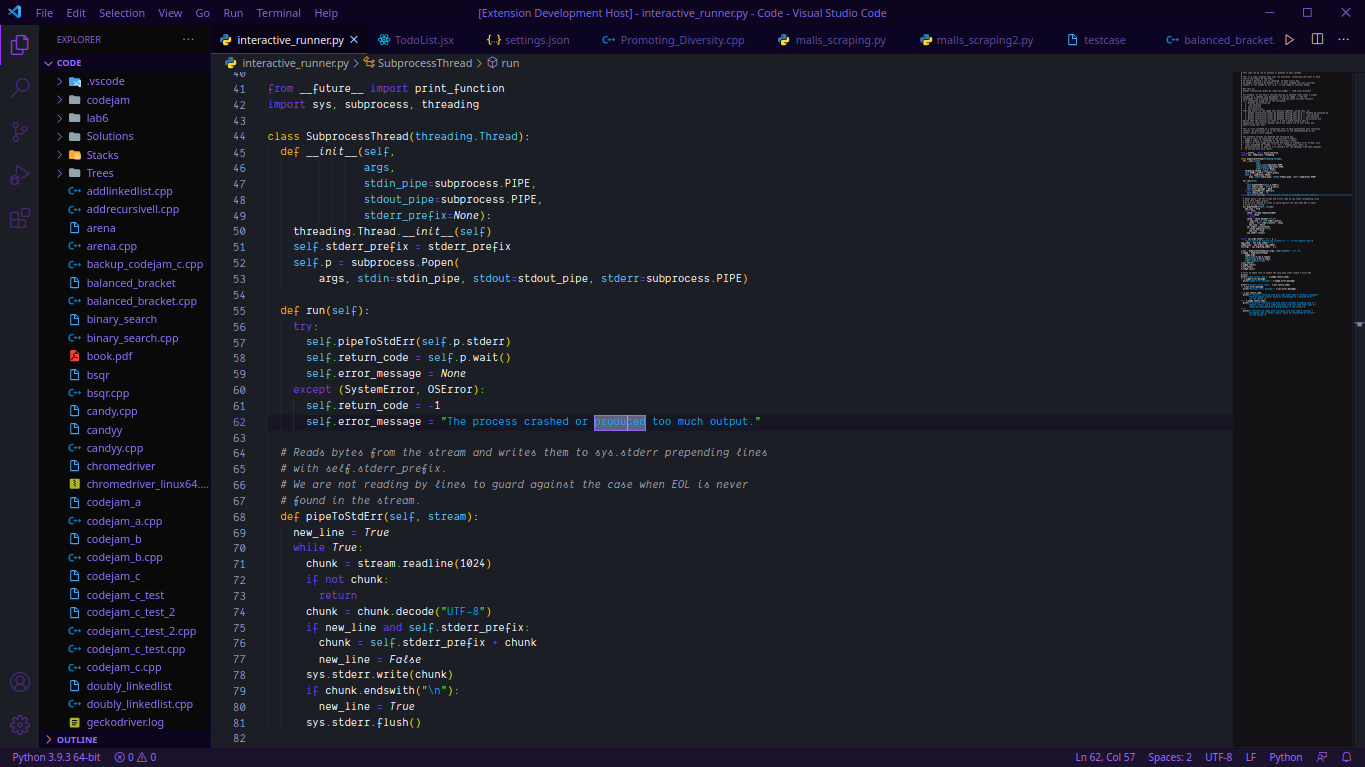Open addlinkedlist.cpp file
Image resolution: width=1365 pixels, height=767 pixels.
129,191
